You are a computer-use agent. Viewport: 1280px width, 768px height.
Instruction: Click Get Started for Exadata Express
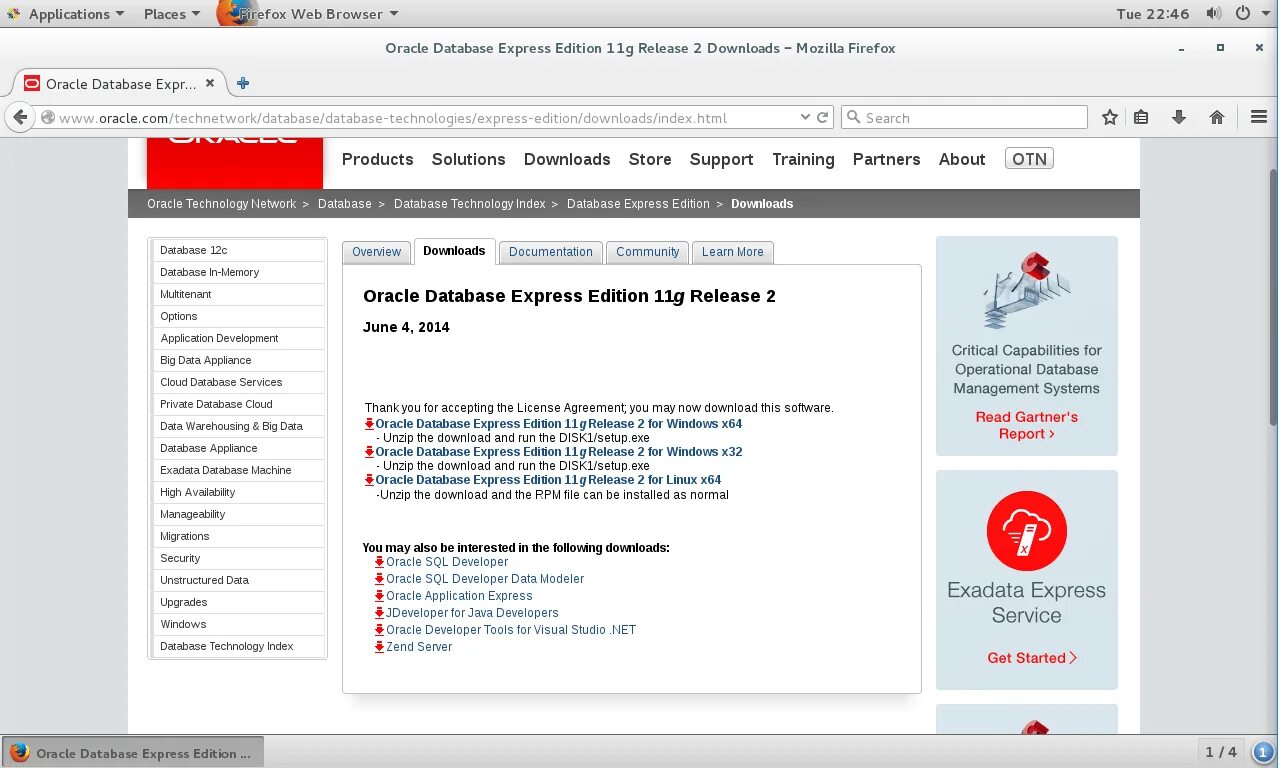coord(1032,658)
